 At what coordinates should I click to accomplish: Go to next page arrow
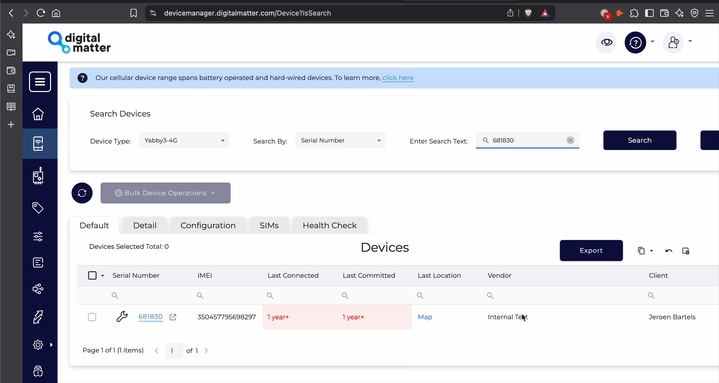pyautogui.click(x=206, y=350)
